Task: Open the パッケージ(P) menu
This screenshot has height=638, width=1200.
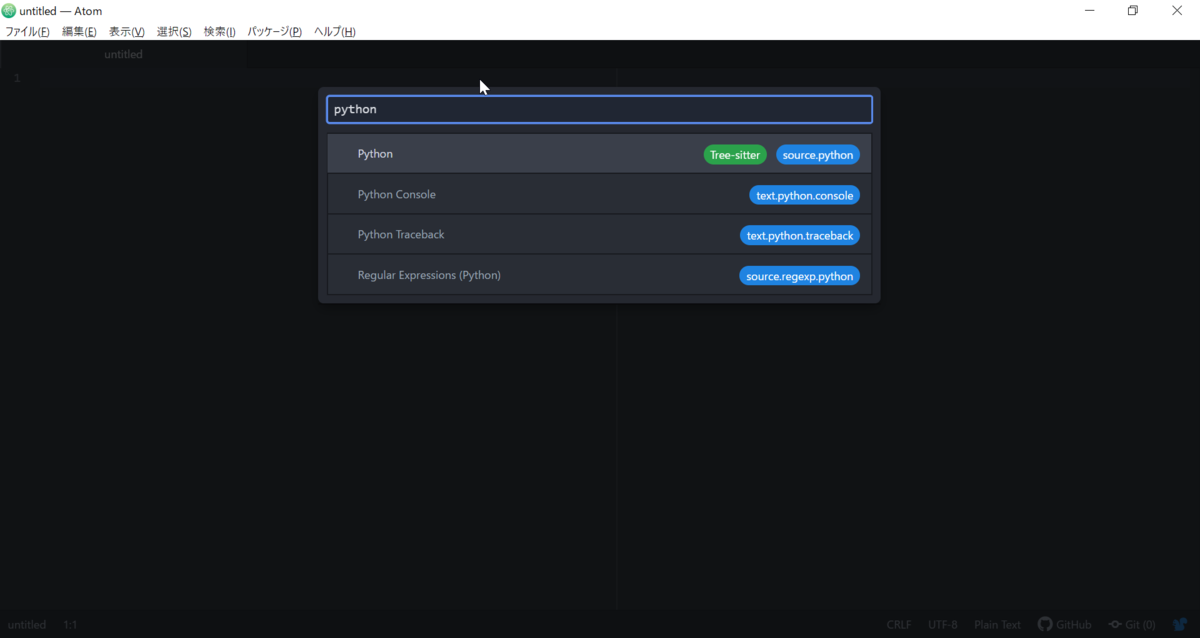Action: pyautogui.click(x=274, y=32)
